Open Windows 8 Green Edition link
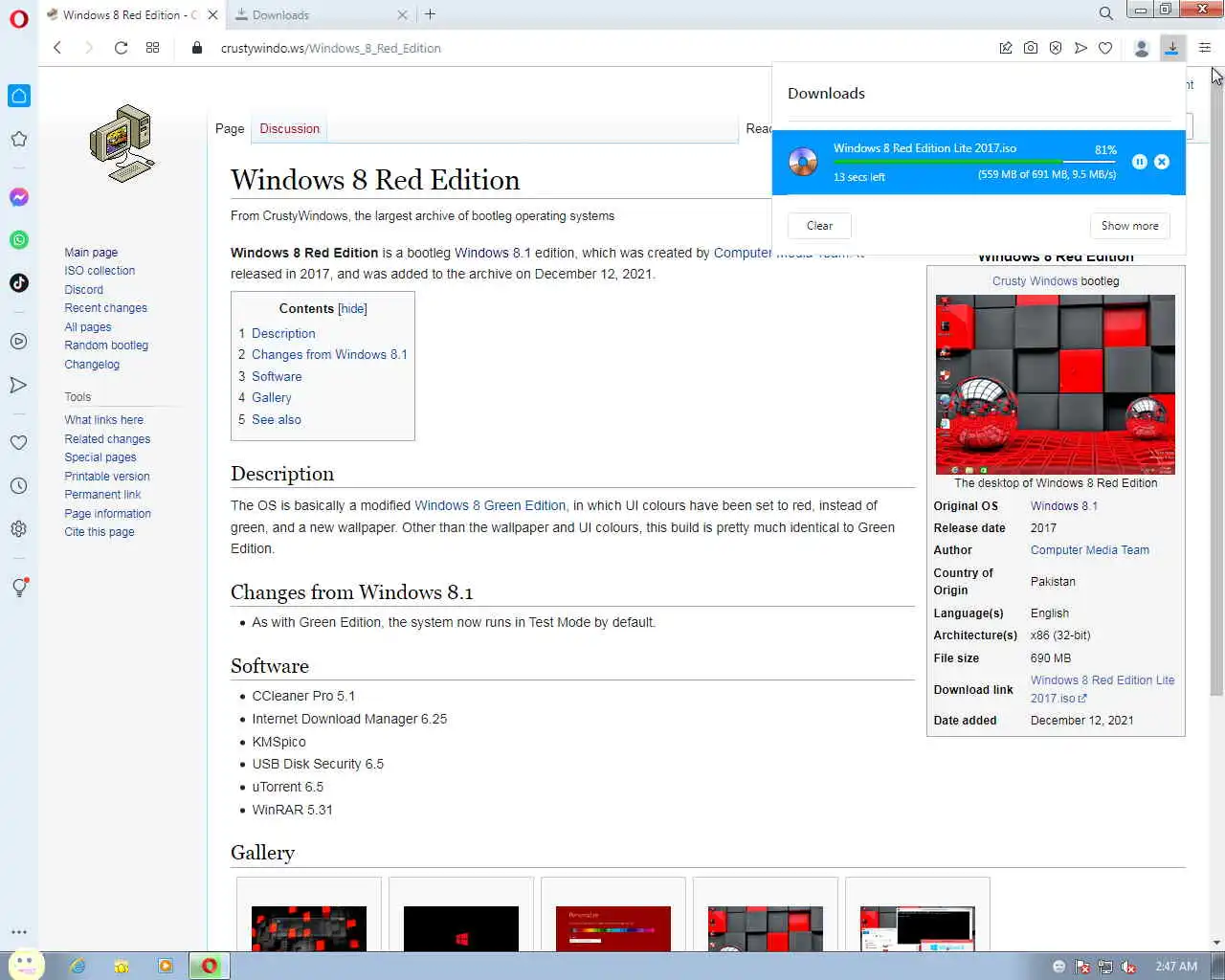 coord(490,505)
